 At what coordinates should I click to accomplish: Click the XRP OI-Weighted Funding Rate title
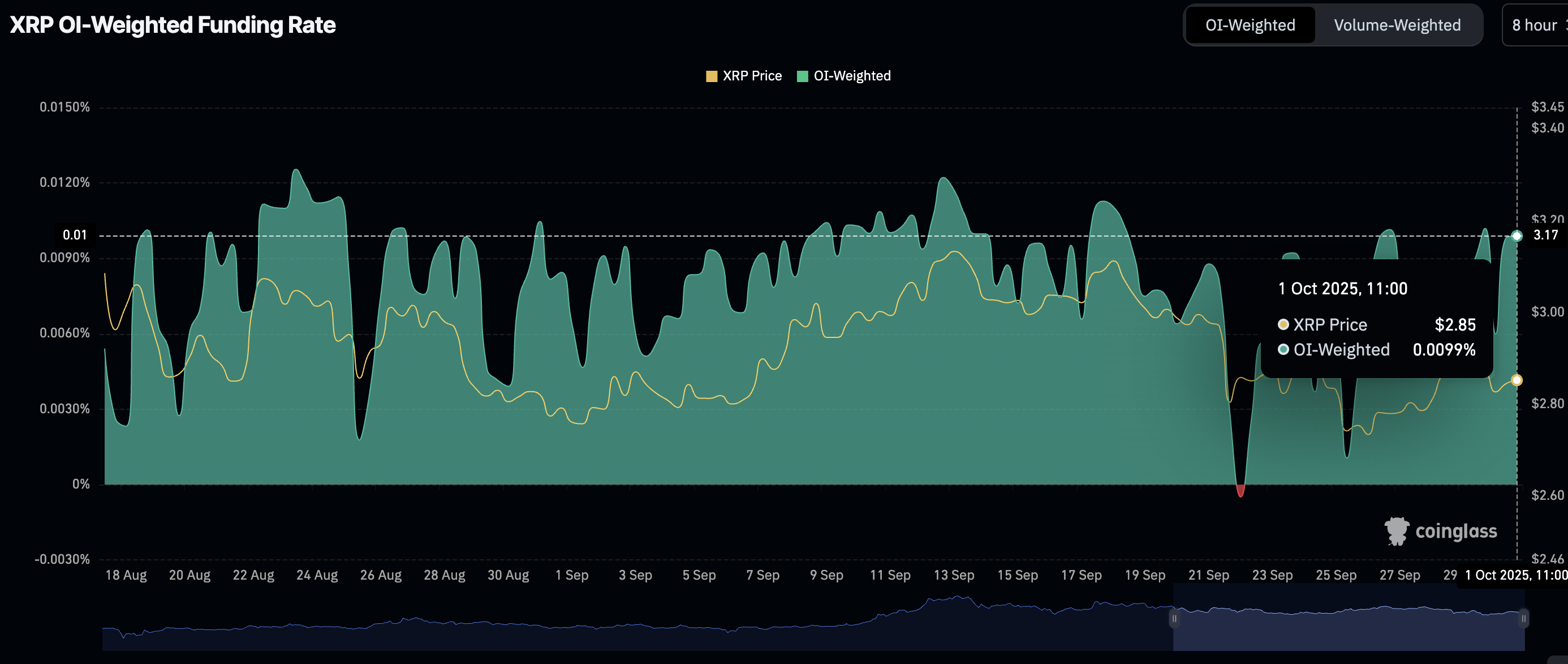[x=173, y=25]
